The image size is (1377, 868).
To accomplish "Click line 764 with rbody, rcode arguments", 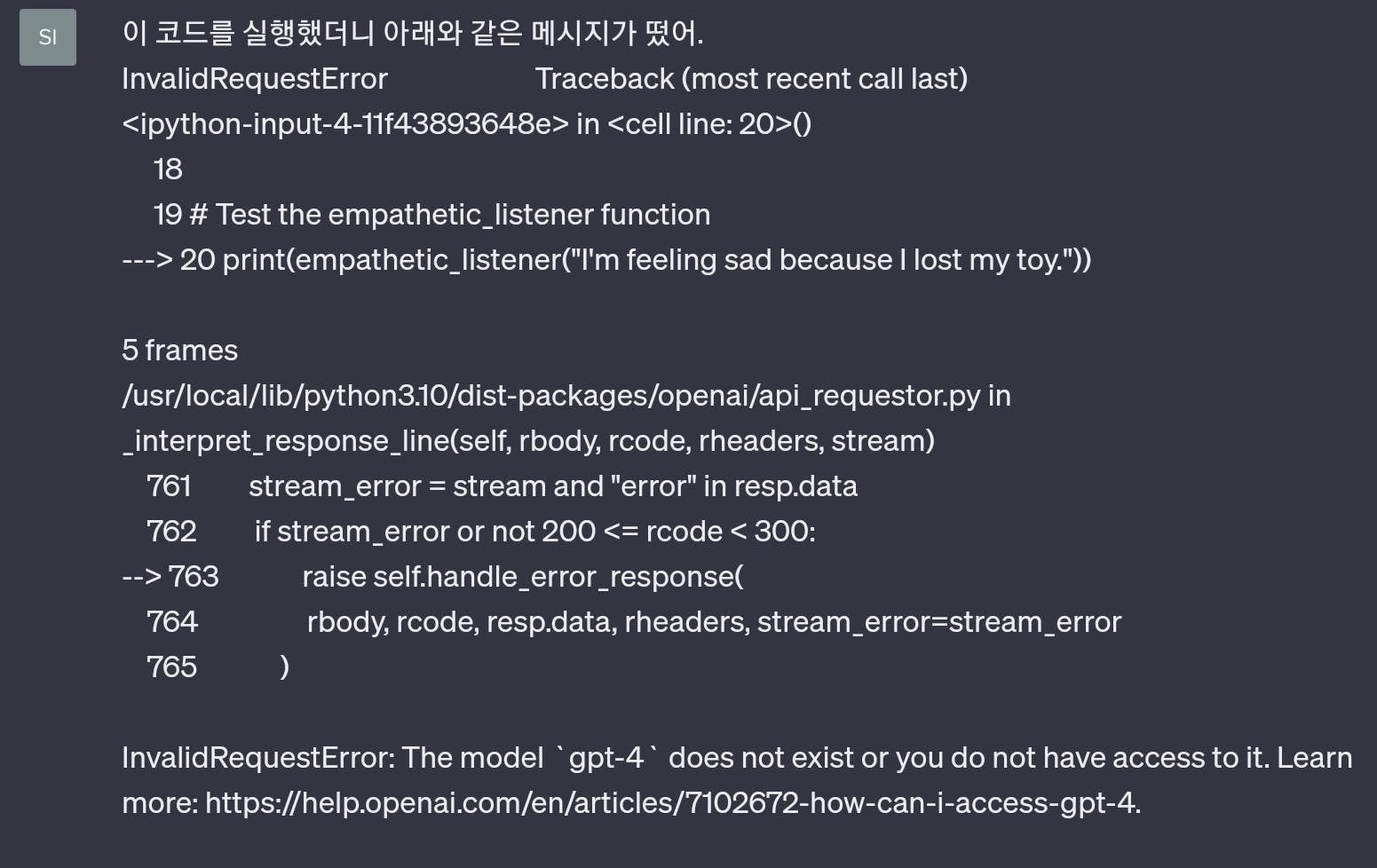I will (x=714, y=622).
